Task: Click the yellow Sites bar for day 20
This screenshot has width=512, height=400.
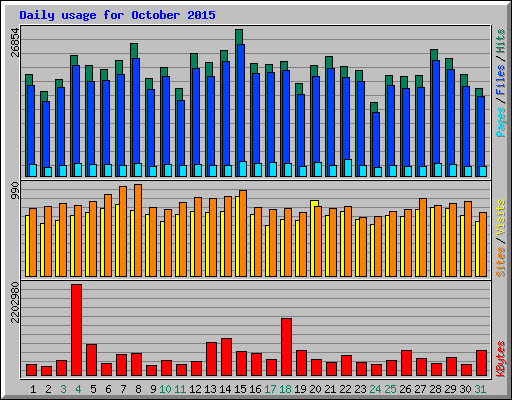Action: pos(313,238)
